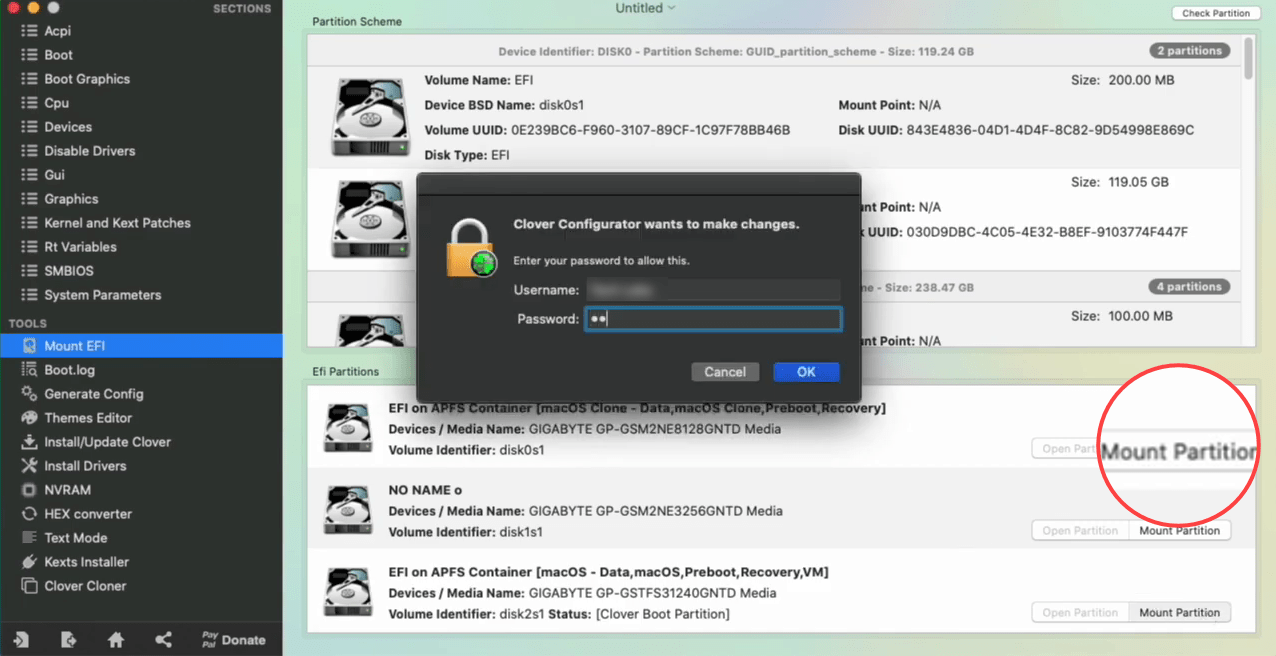1276x656 pixels.
Task: Click the disk icon beside Volume Name EFI
Action: [x=369, y=117]
